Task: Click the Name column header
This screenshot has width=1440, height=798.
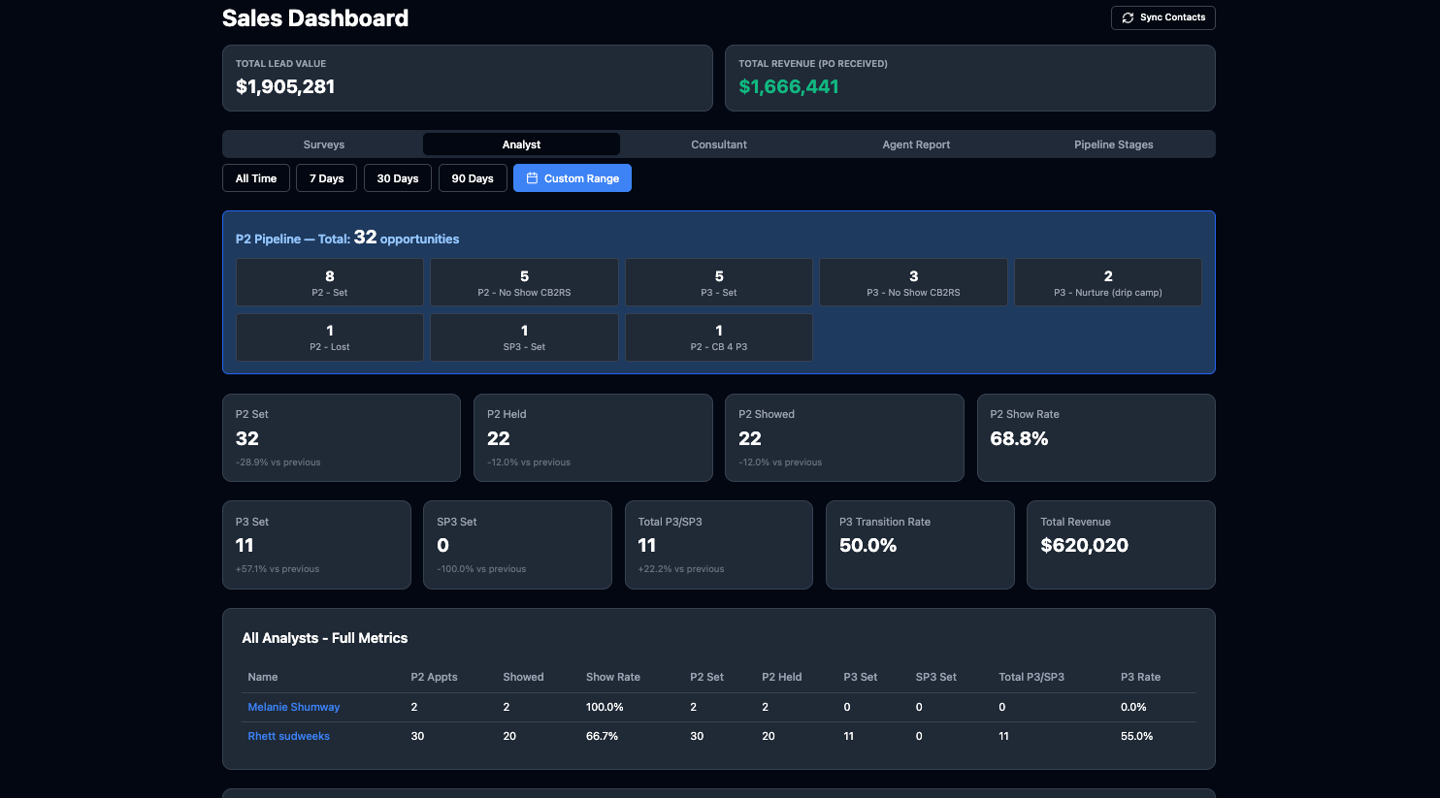Action: [x=263, y=677]
